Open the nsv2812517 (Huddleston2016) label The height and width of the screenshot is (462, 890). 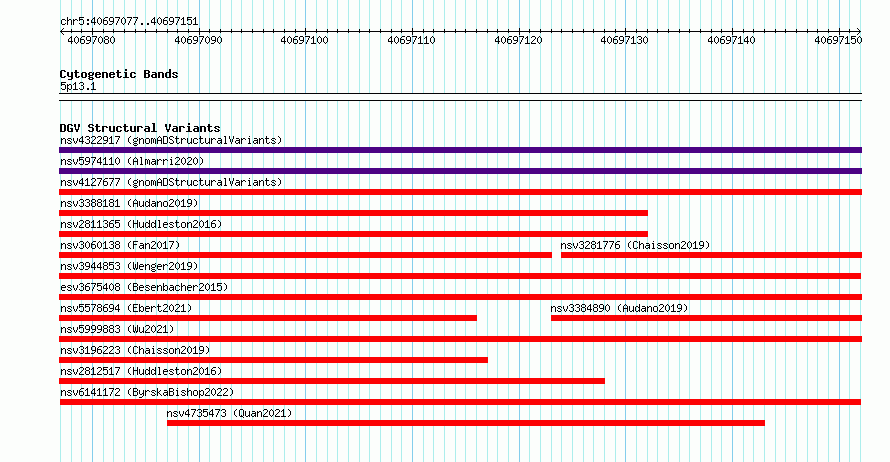coord(141,371)
